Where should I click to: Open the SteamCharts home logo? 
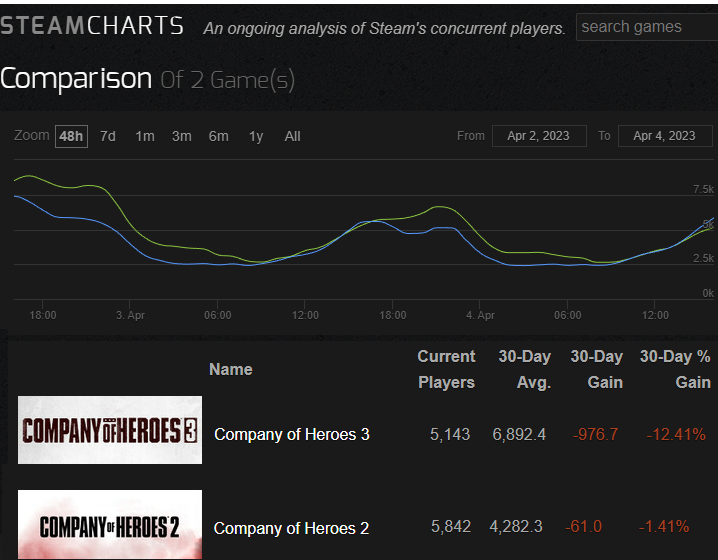coord(92,26)
